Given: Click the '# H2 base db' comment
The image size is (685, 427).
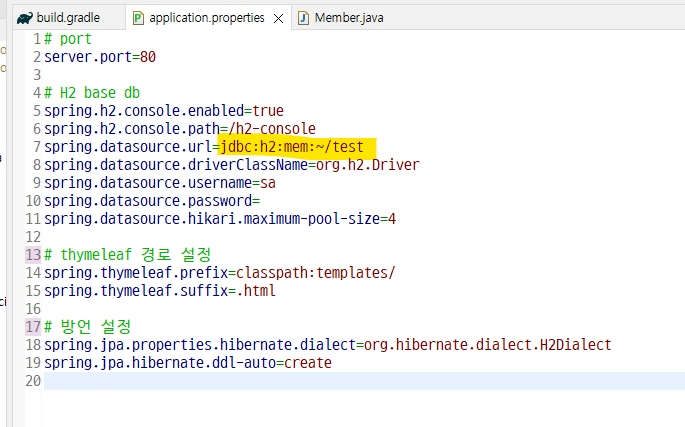Looking at the screenshot, I should [x=92, y=93].
